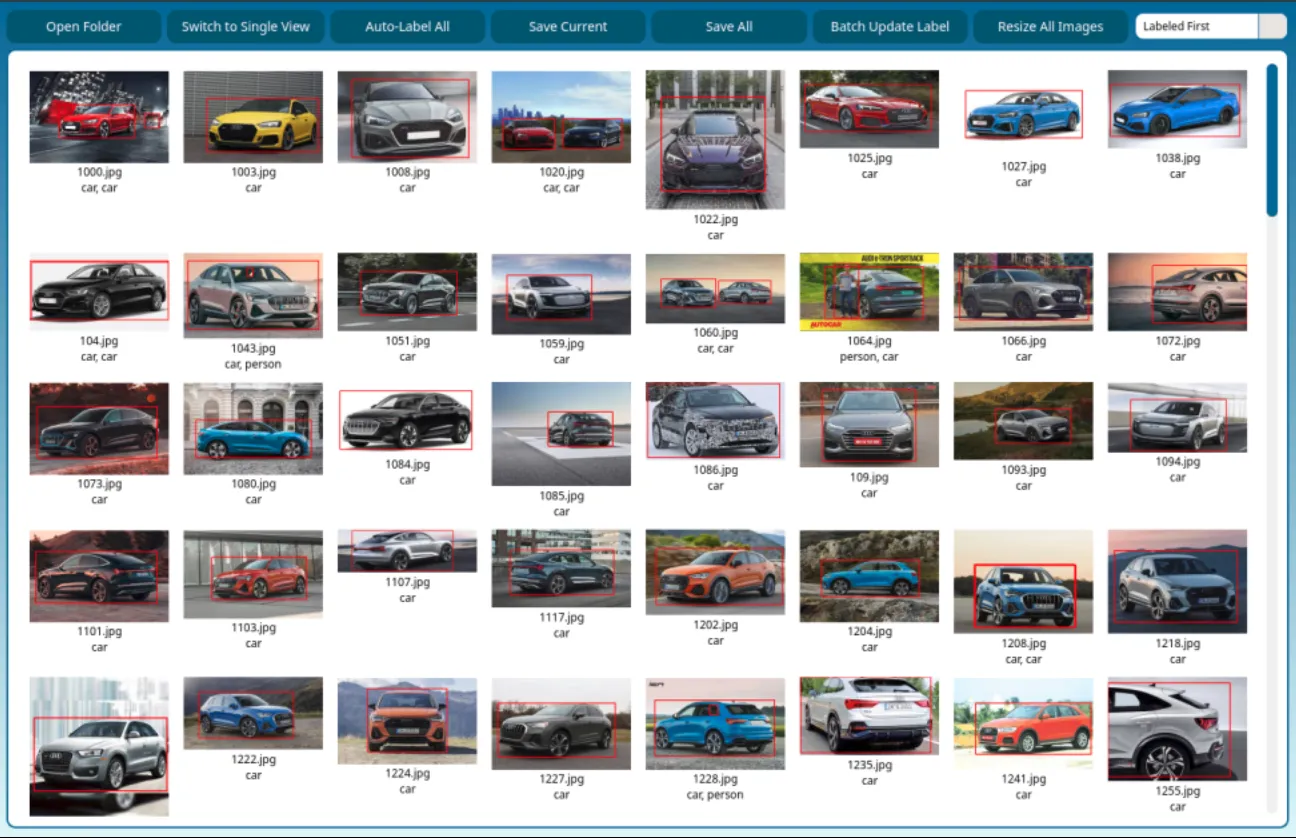
Task: Select thumbnail 1022.jpg
Action: (x=715, y=139)
